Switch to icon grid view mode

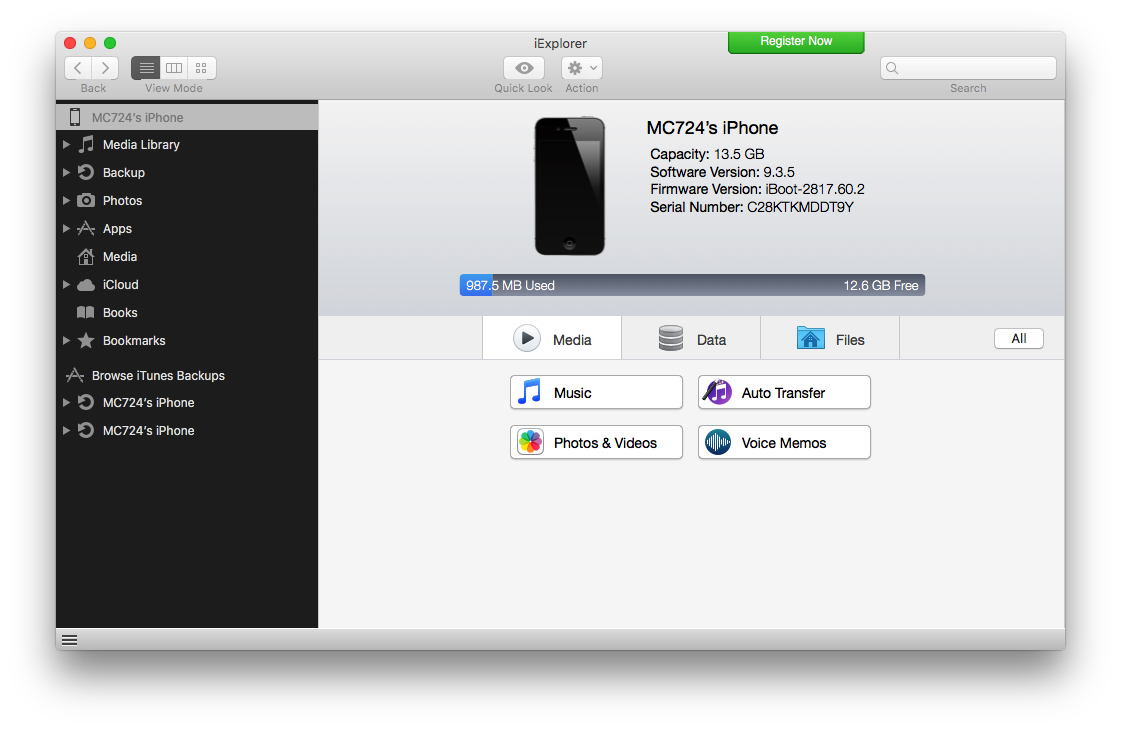[201, 68]
